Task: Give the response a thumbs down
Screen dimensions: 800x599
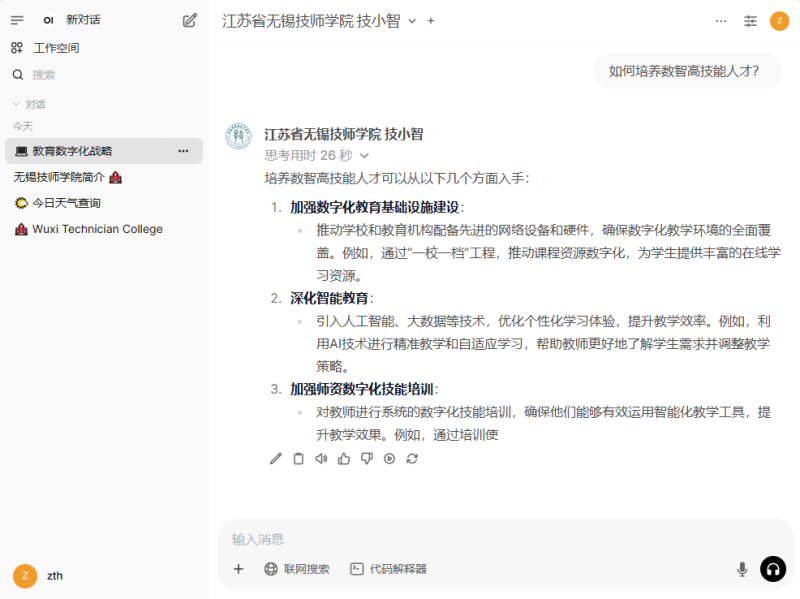Action: [x=367, y=459]
